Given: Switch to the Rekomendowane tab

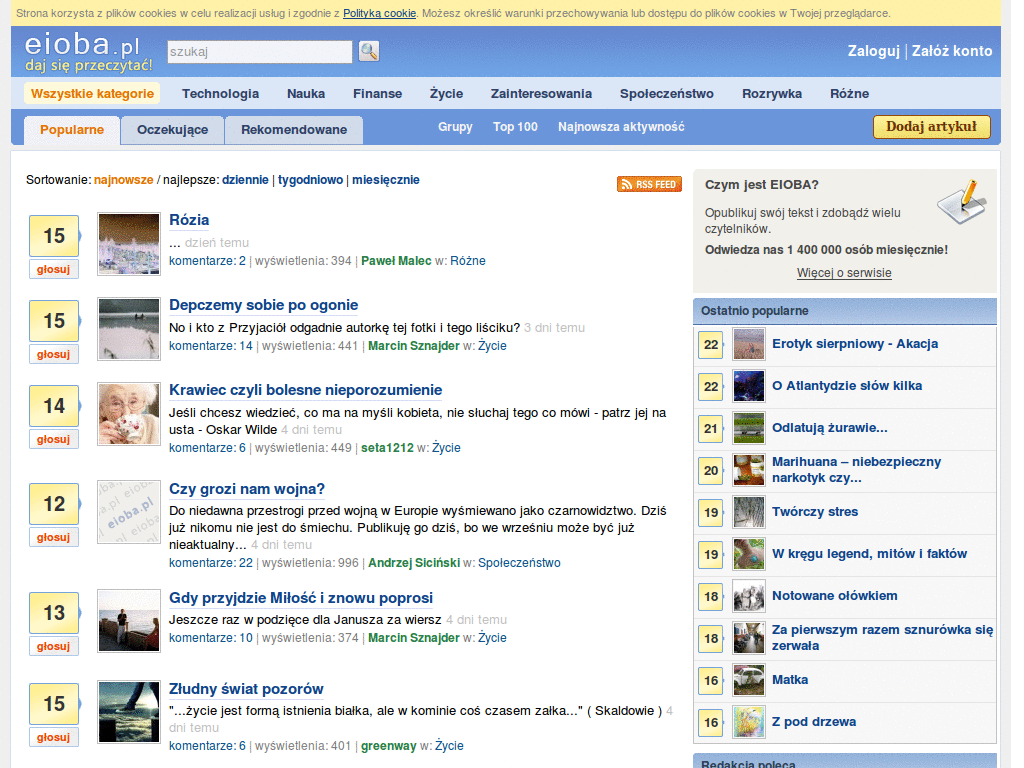Looking at the screenshot, I should click(x=294, y=129).
